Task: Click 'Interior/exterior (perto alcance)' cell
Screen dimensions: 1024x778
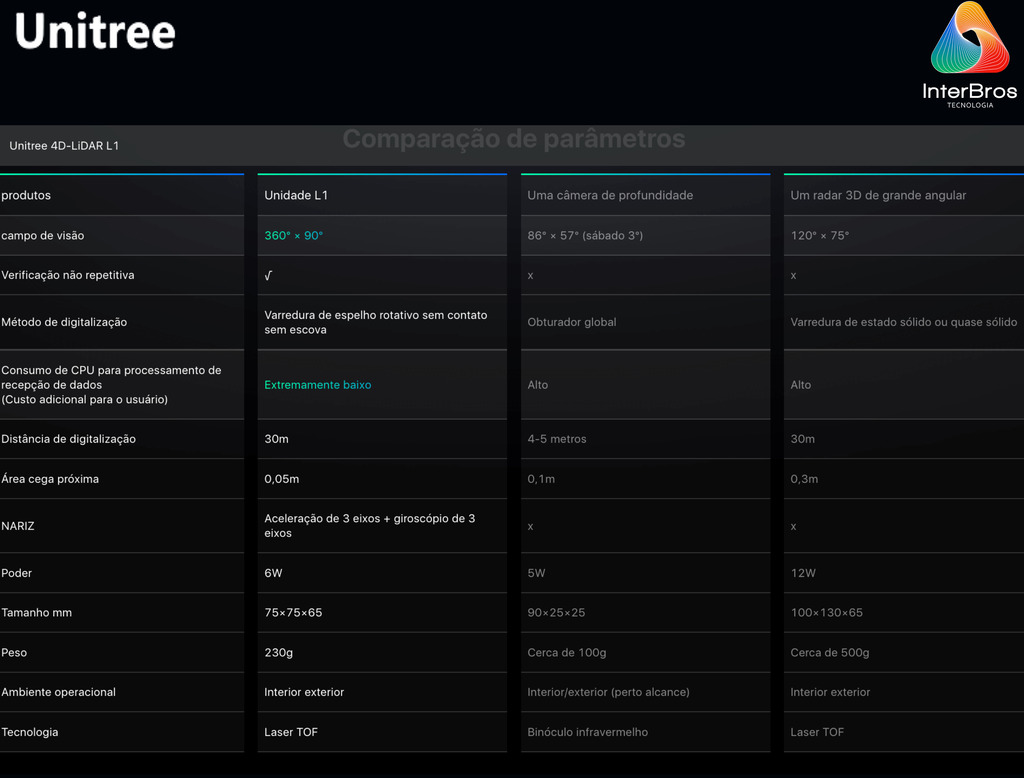Action: (x=608, y=692)
